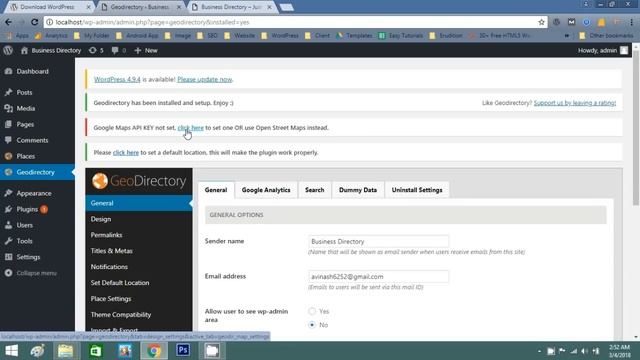Viewport: 640px width, 360px height.
Task: Open Place Settings in GeoDirectory menu
Action: (x=139, y=299)
